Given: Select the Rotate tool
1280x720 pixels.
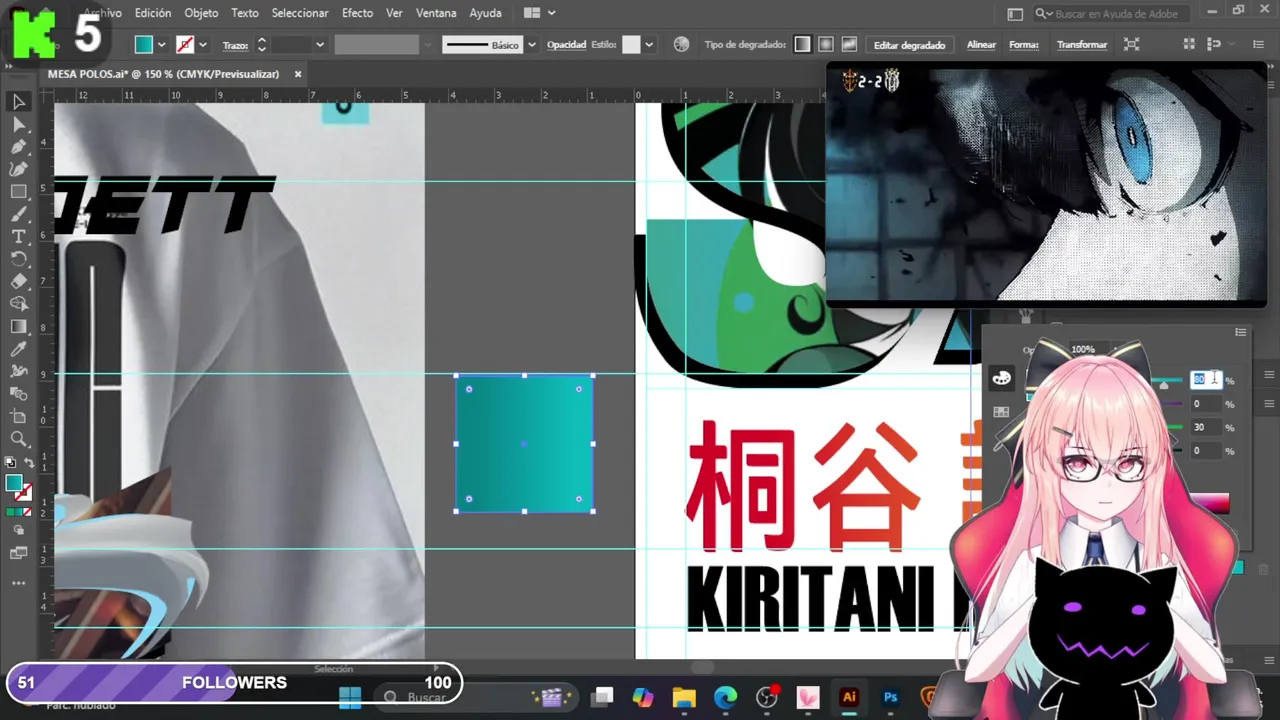Looking at the screenshot, I should (x=19, y=259).
